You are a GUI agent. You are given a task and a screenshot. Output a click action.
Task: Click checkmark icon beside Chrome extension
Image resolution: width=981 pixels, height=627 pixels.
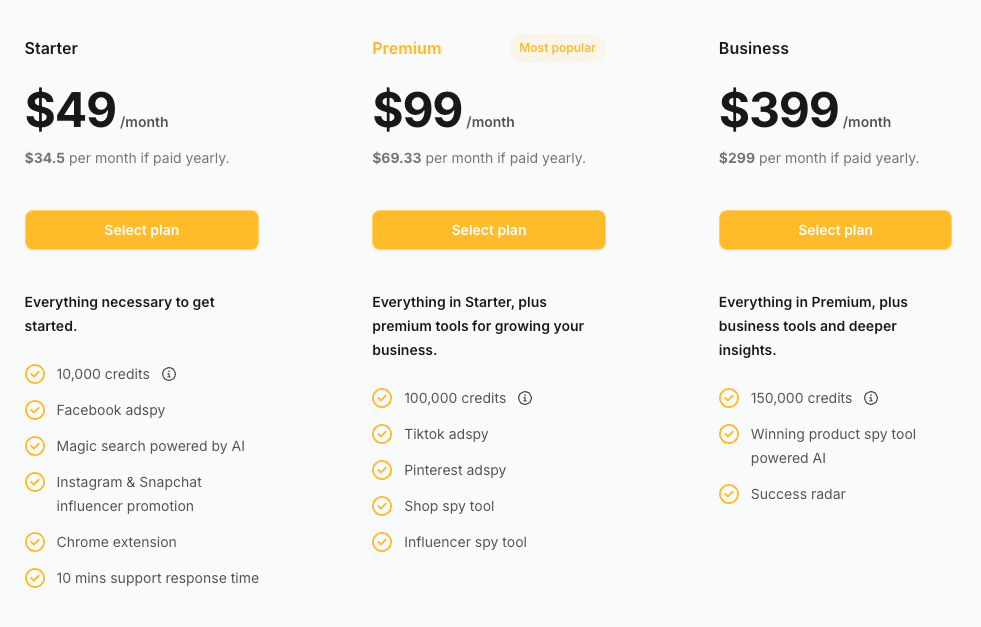[x=35, y=542]
